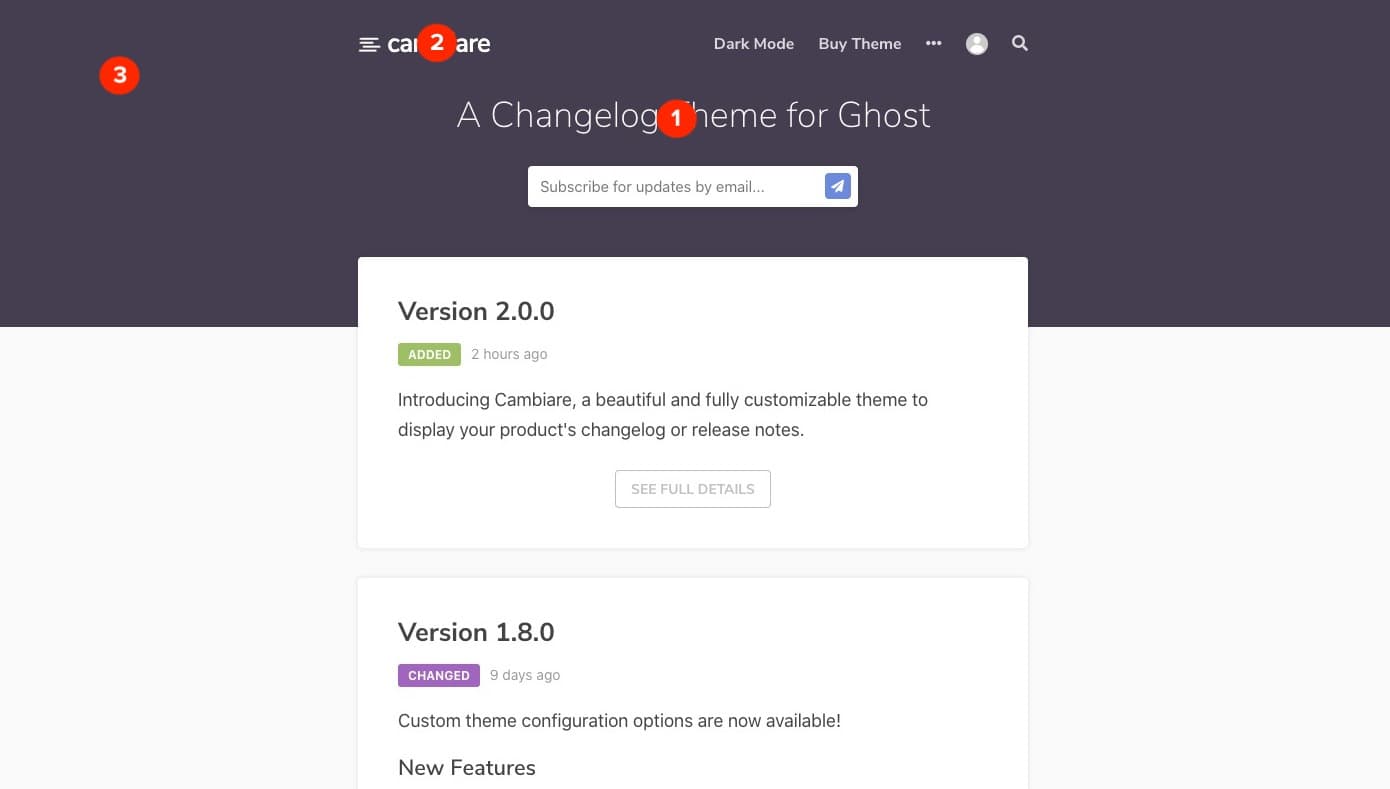Click See Full Details button
The image size is (1390, 789).
[693, 489]
